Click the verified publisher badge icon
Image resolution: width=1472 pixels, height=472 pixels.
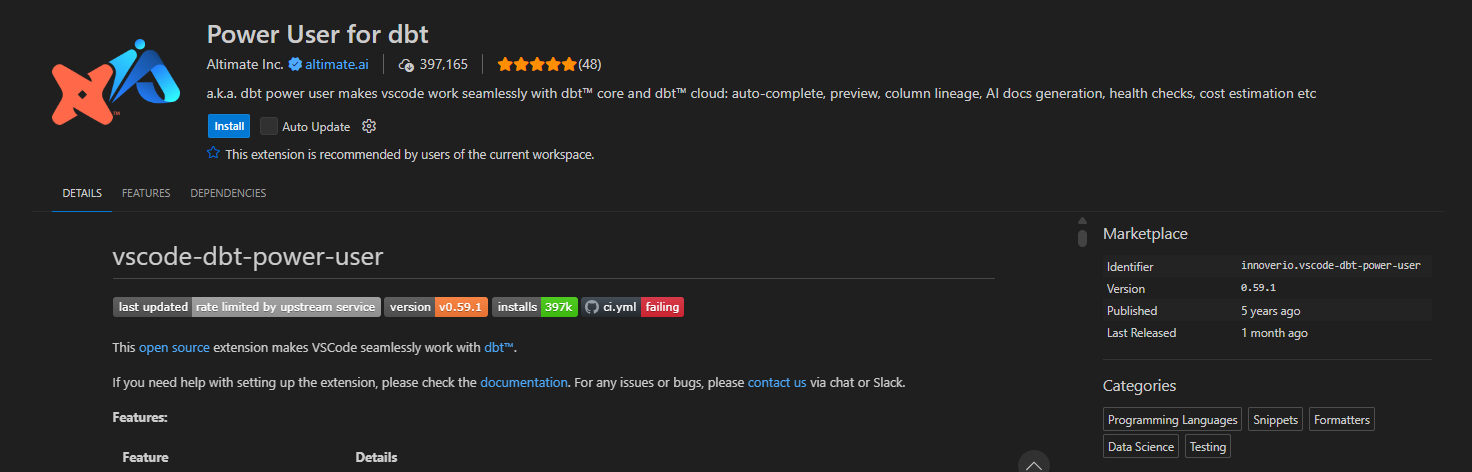[x=295, y=64]
